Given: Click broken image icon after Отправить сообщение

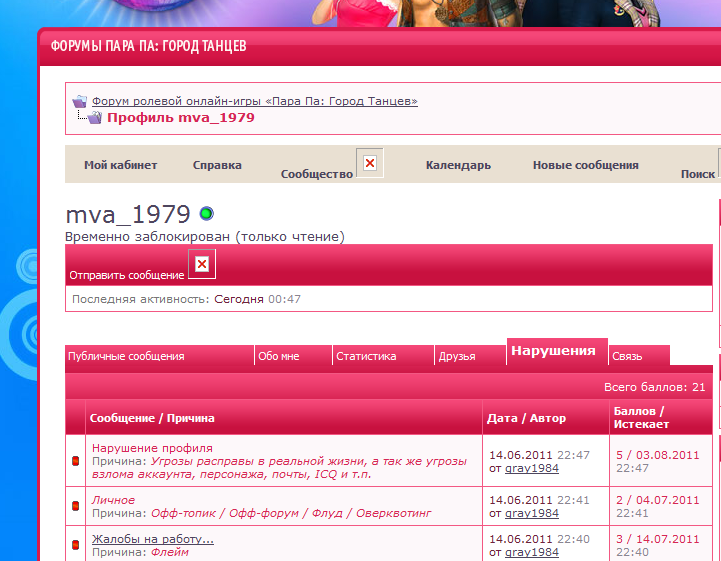Looking at the screenshot, I should pyautogui.click(x=202, y=264).
